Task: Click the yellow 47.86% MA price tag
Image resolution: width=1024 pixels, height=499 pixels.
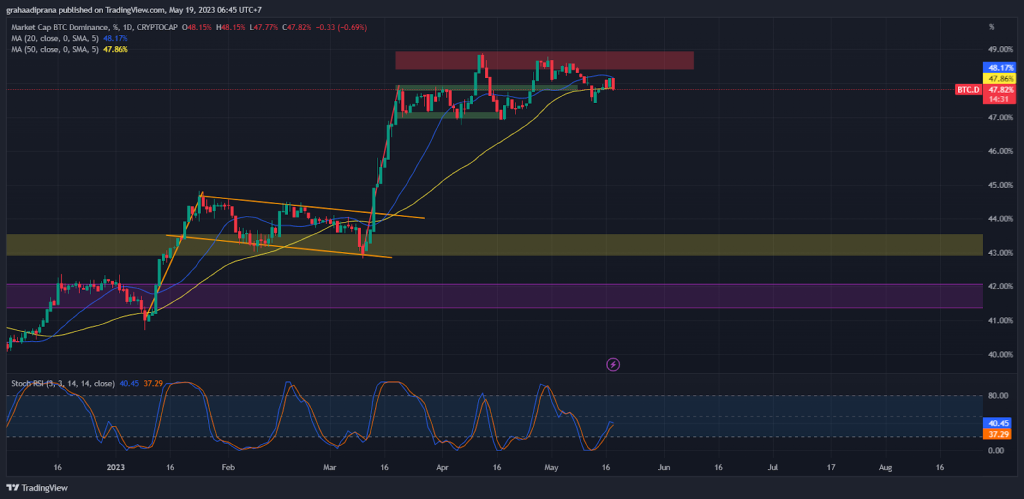Action: pos(1000,78)
